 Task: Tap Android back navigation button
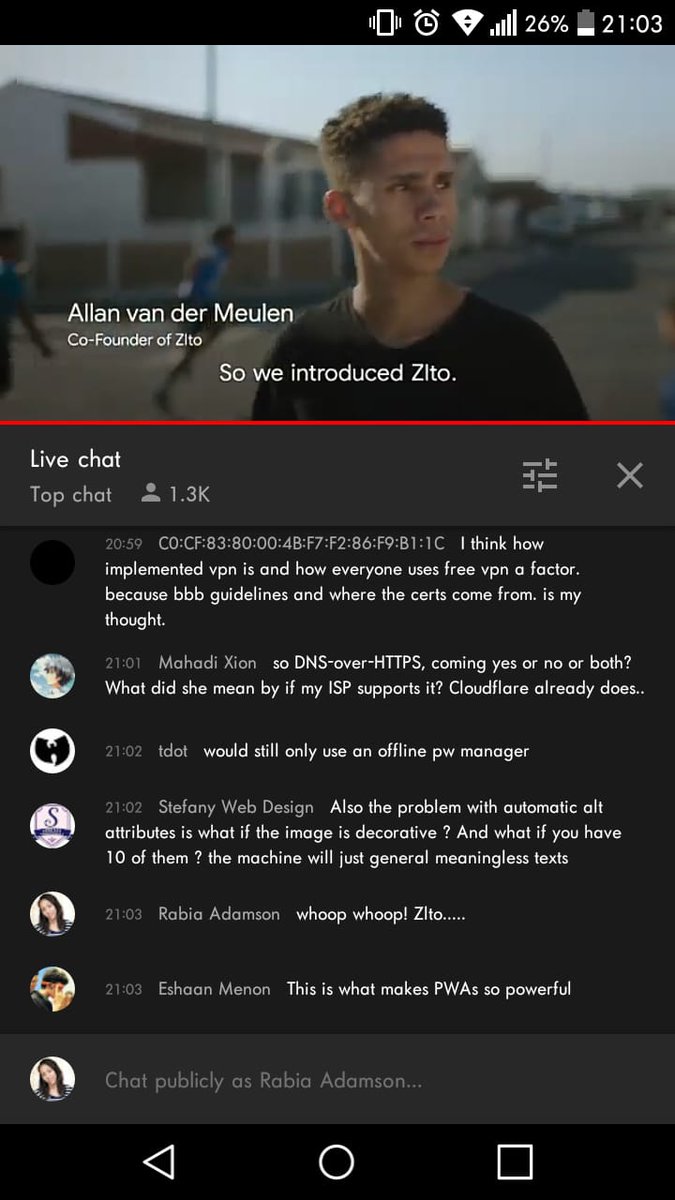pyautogui.click(x=158, y=1161)
